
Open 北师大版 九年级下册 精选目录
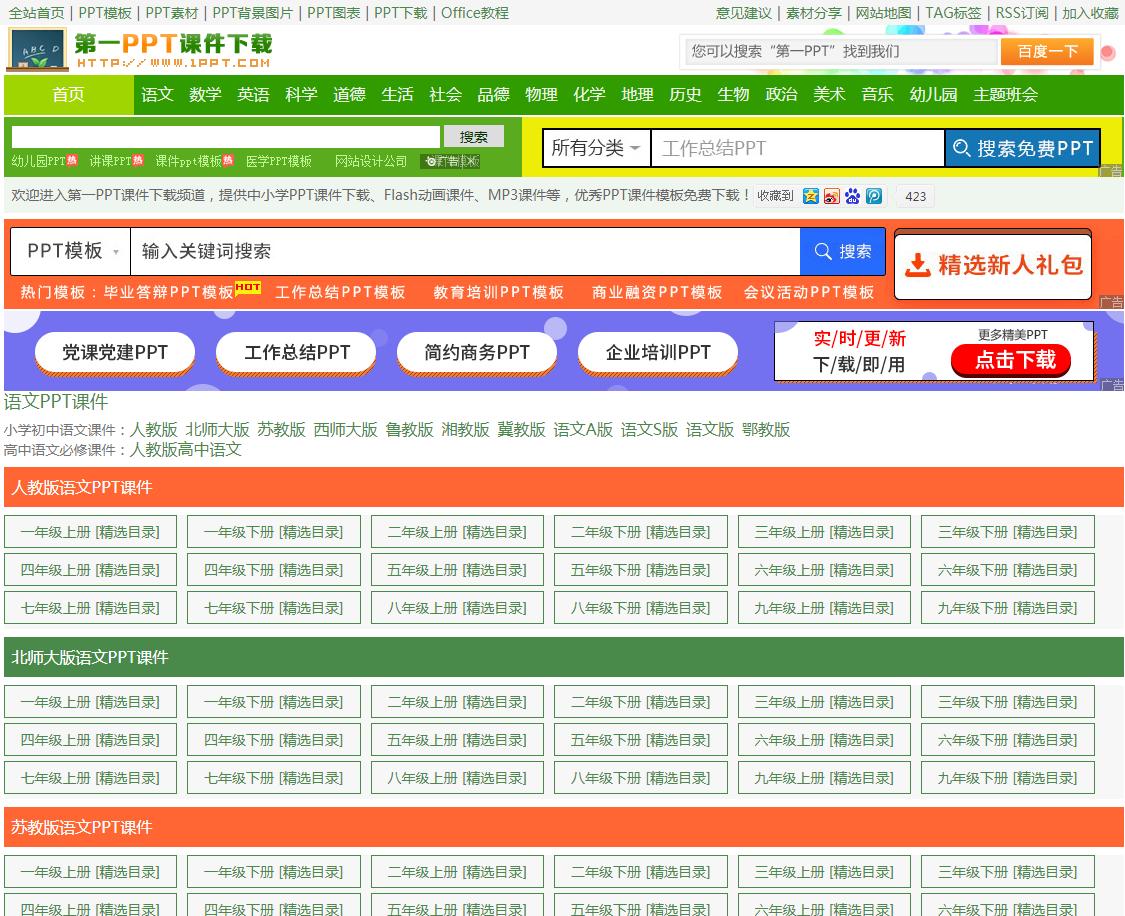1007,777
